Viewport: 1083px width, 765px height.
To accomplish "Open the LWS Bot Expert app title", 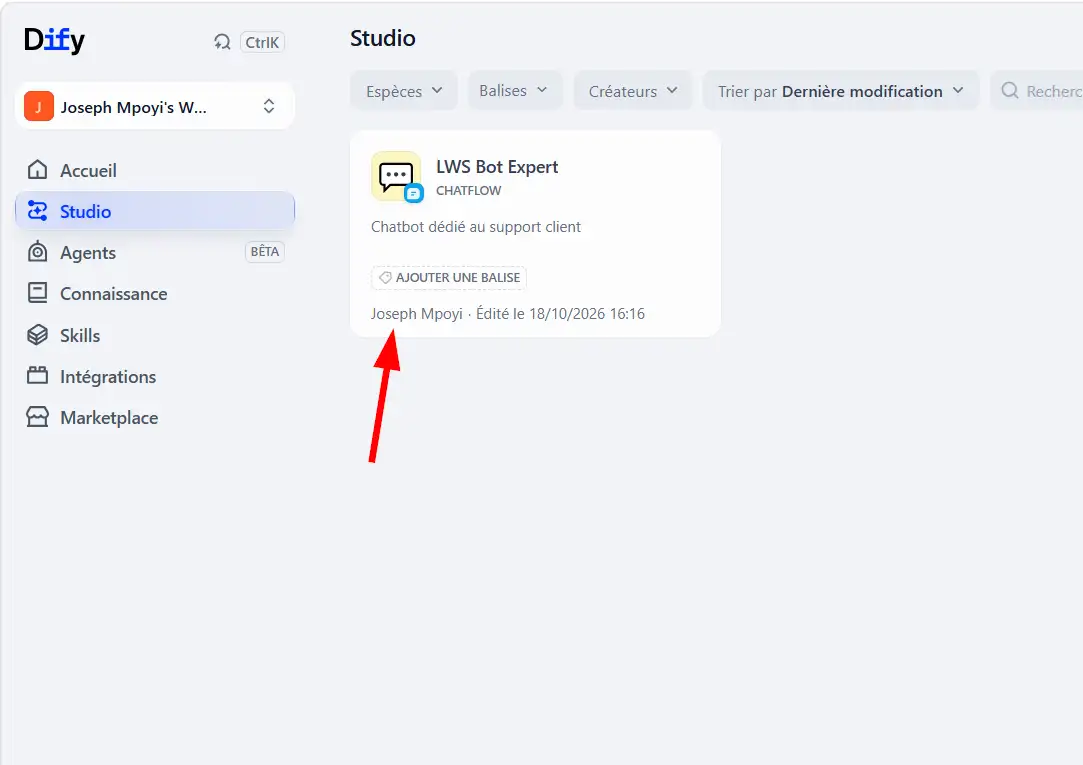I will click(497, 166).
